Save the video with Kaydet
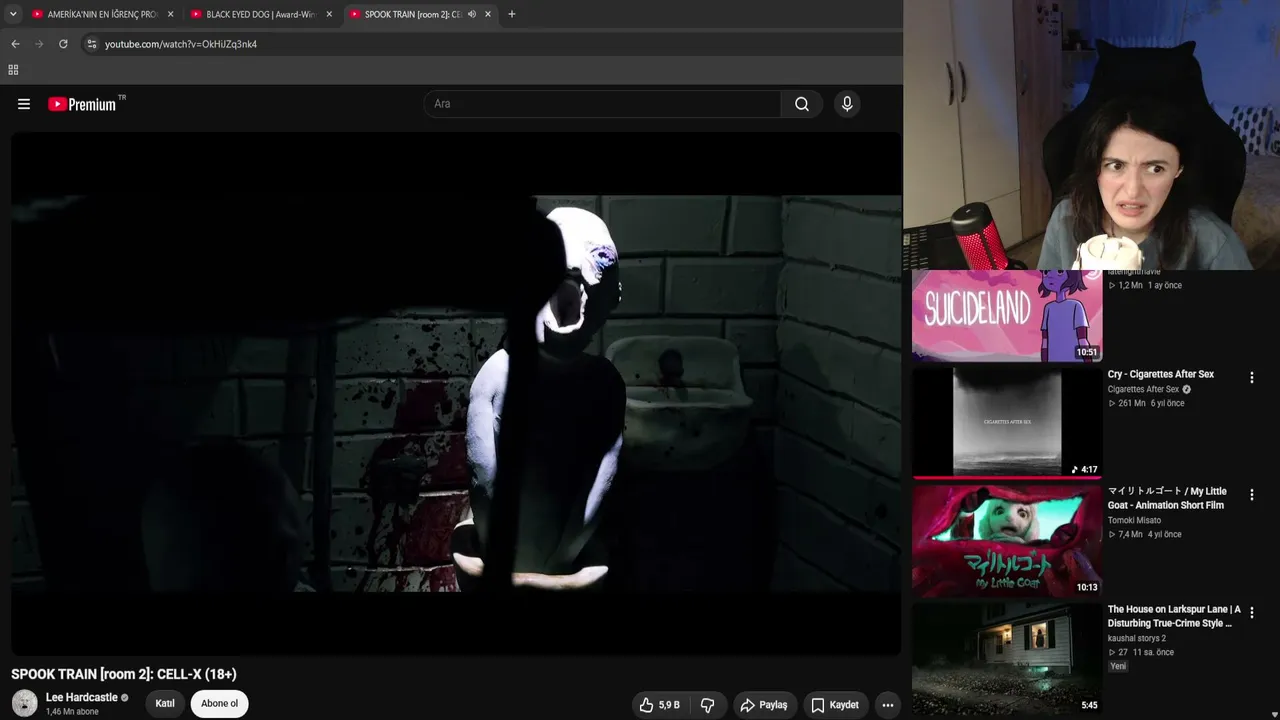 [835, 705]
